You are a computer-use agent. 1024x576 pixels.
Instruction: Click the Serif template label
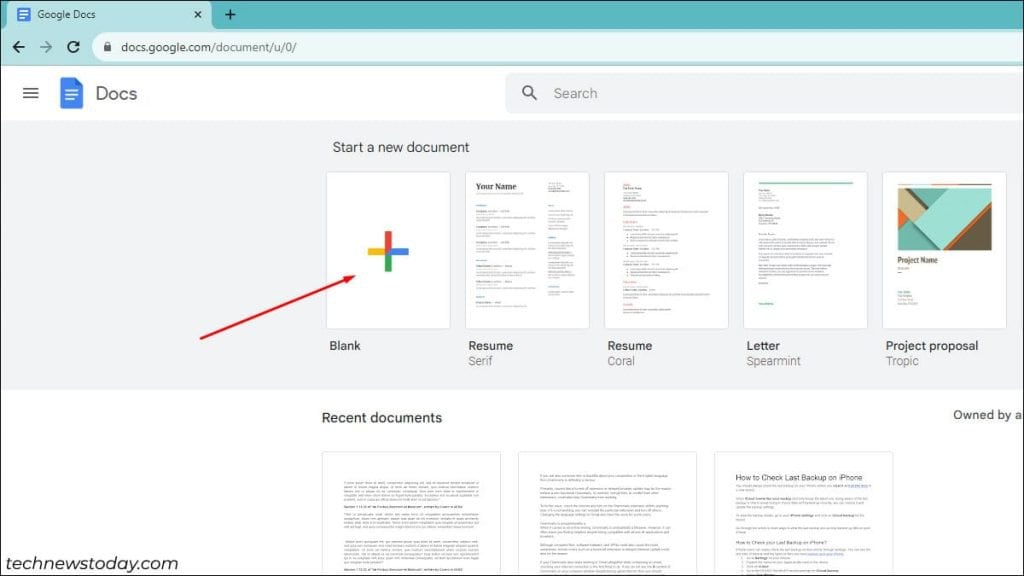(480, 361)
